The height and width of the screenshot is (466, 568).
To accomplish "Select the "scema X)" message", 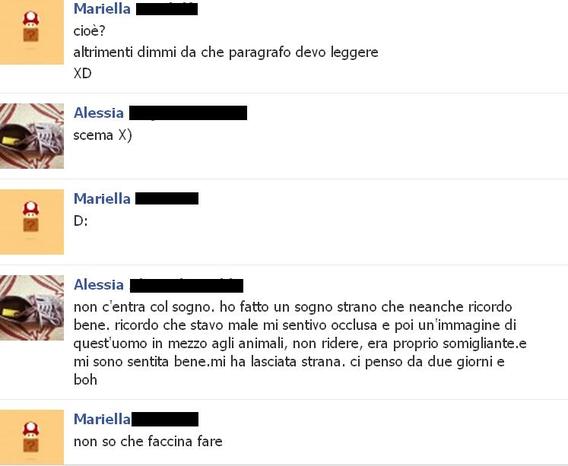I will point(103,135).
